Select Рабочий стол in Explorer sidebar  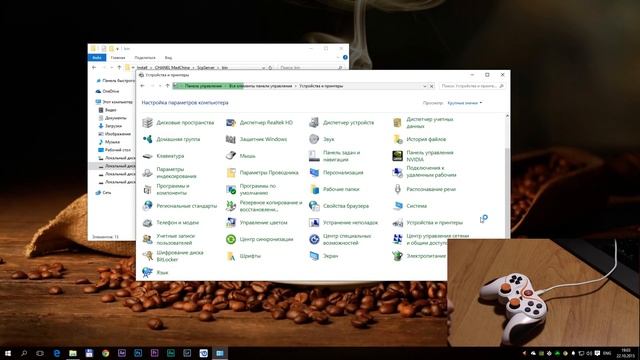[x=115, y=150]
